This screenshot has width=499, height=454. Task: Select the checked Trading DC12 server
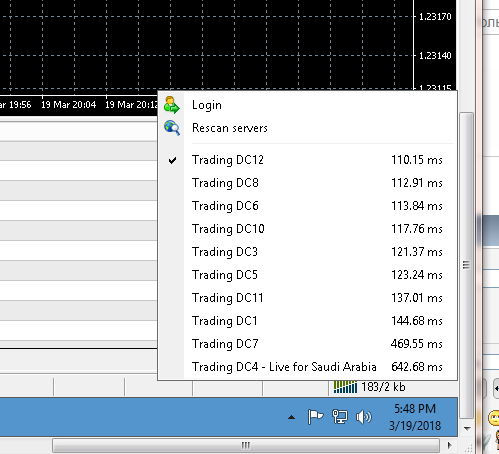pyautogui.click(x=307, y=160)
